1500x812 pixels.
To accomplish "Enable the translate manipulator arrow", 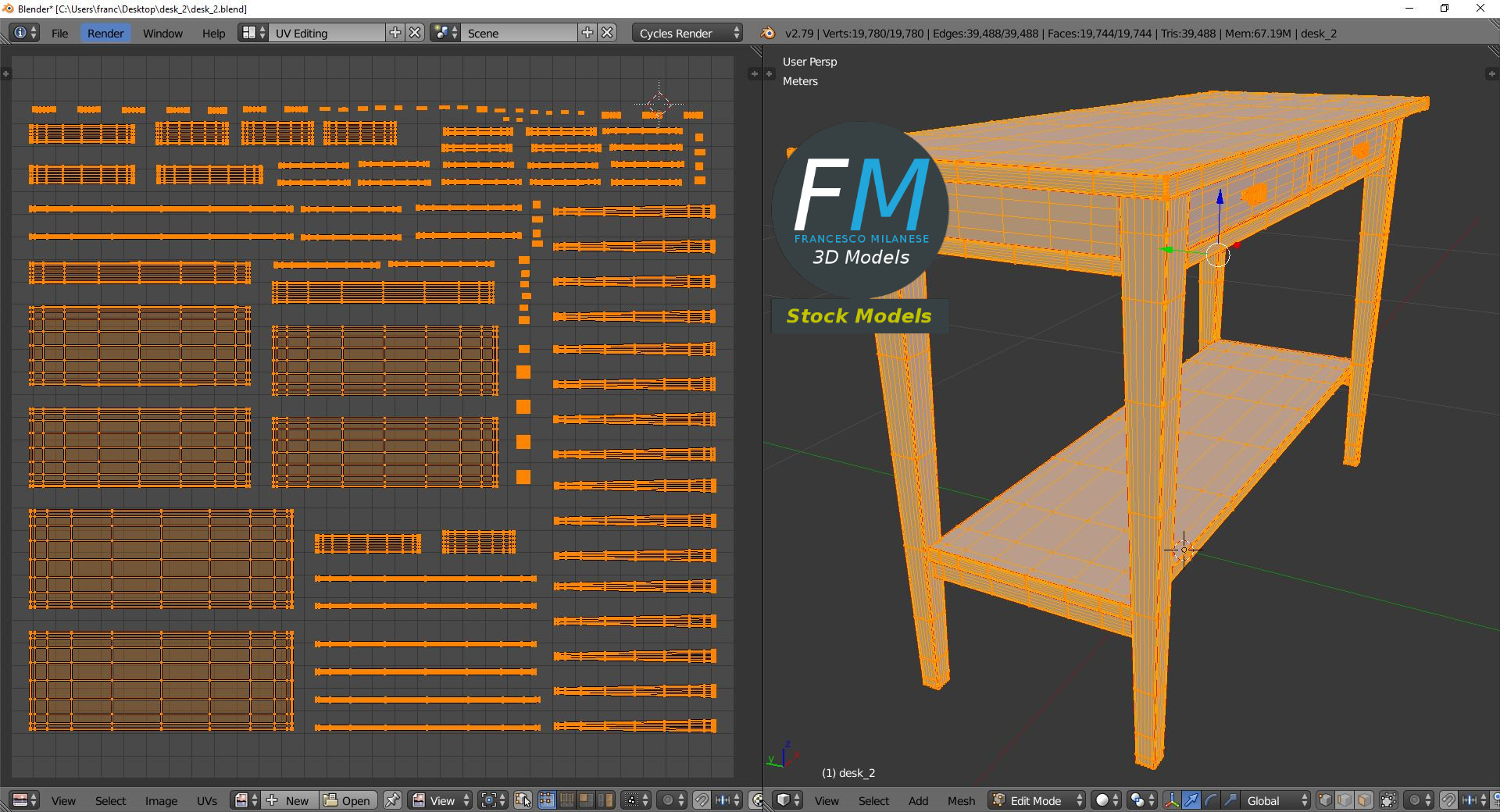I will tap(1191, 800).
